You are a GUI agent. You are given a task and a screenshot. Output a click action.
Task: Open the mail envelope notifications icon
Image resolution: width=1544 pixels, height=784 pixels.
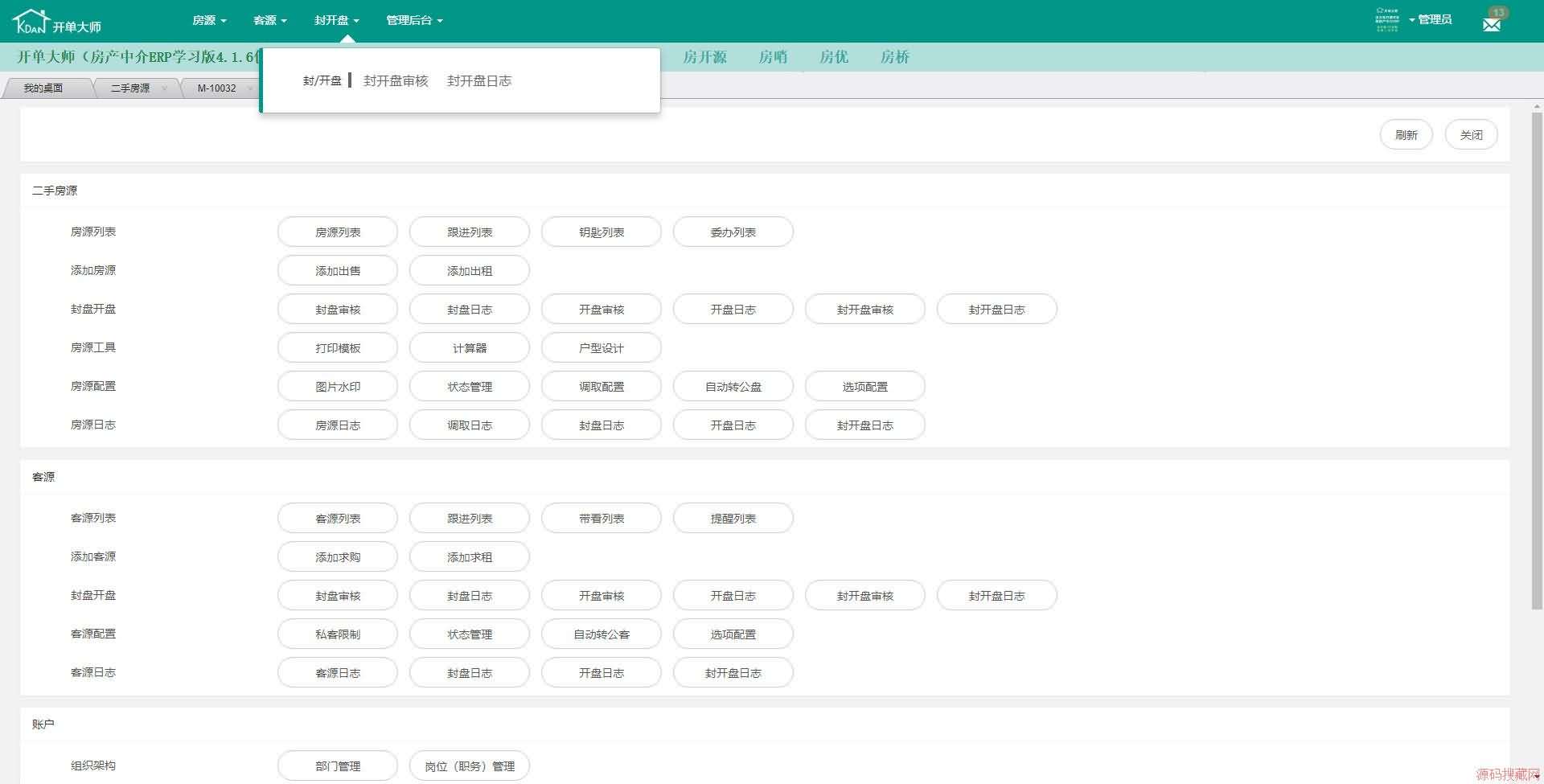click(x=1492, y=24)
